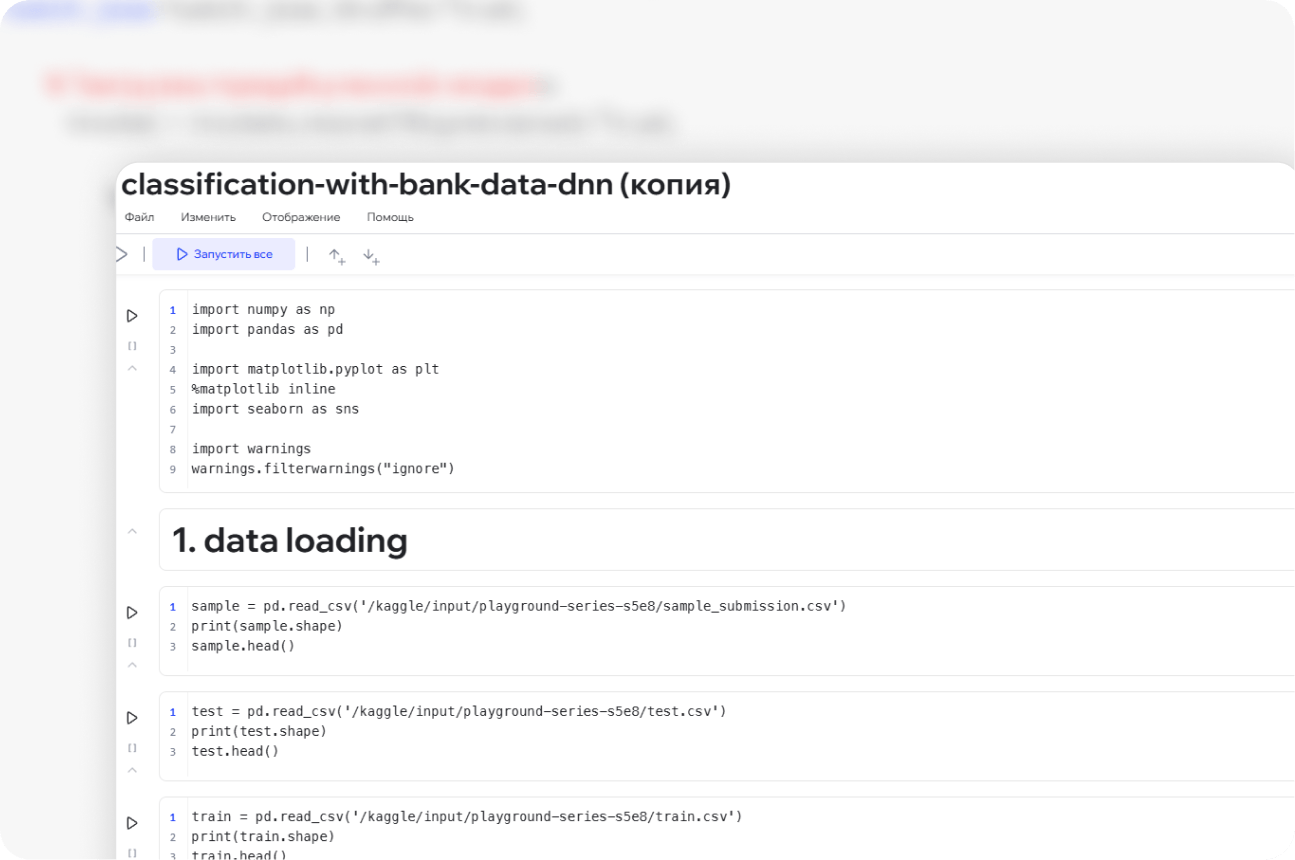Click execution count brackets of imports cell
This screenshot has height=860, width=1295.
point(132,346)
